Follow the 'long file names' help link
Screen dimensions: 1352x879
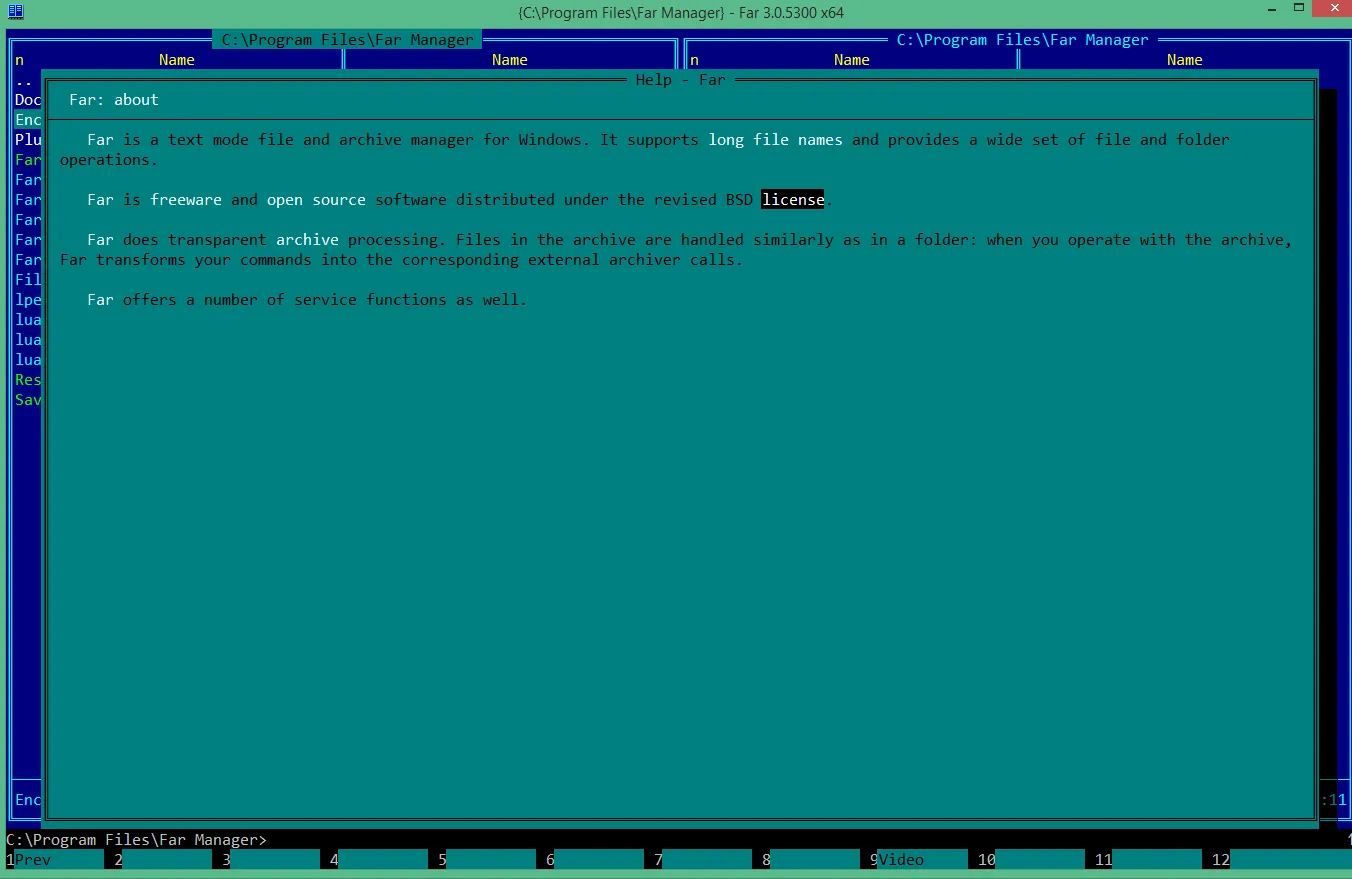pyautogui.click(x=776, y=140)
